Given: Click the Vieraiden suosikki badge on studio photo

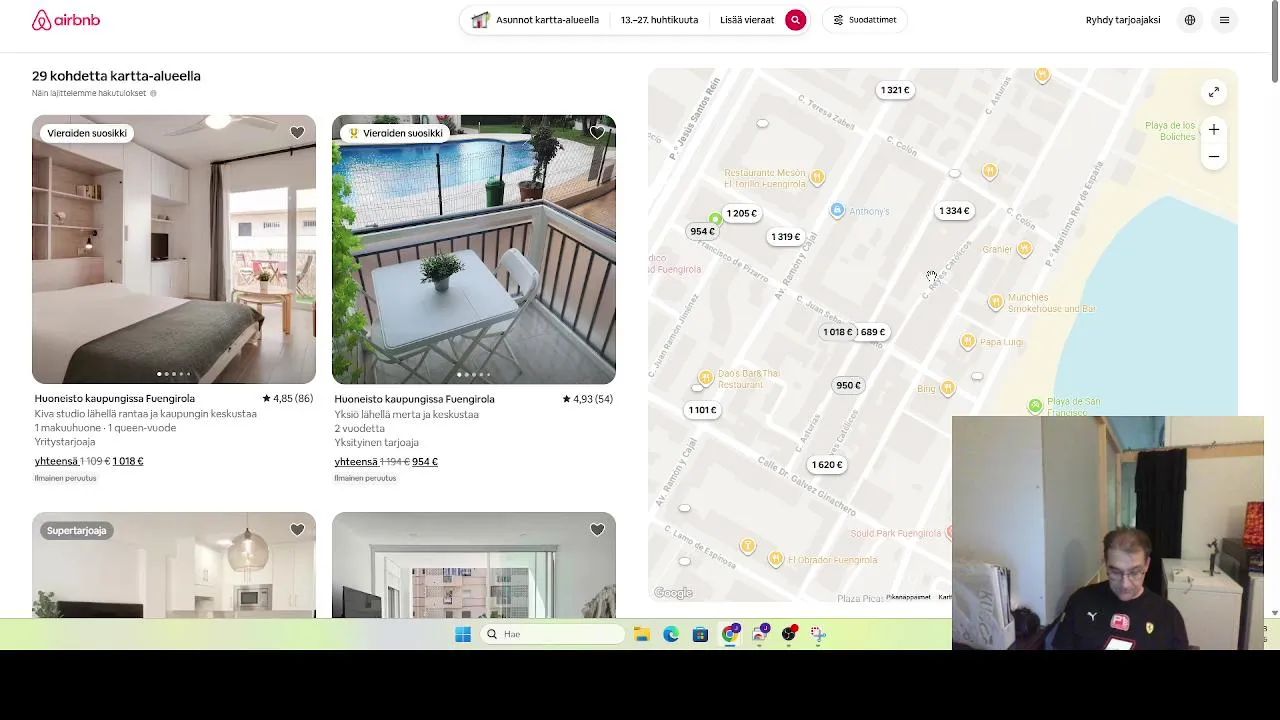Looking at the screenshot, I should click(87, 133).
